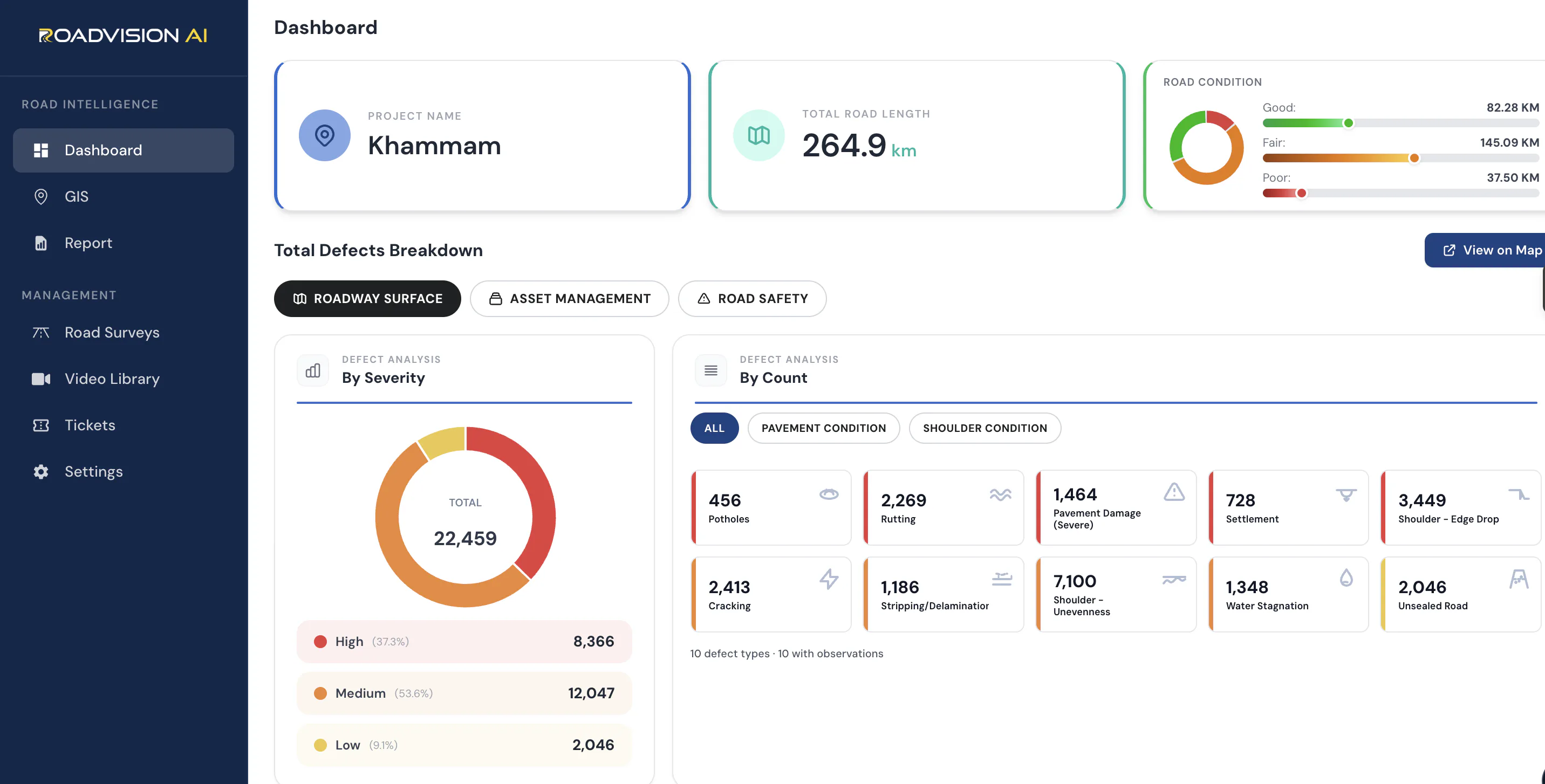Click the High severity legend row
The height and width of the screenshot is (784, 1545).
(x=464, y=641)
